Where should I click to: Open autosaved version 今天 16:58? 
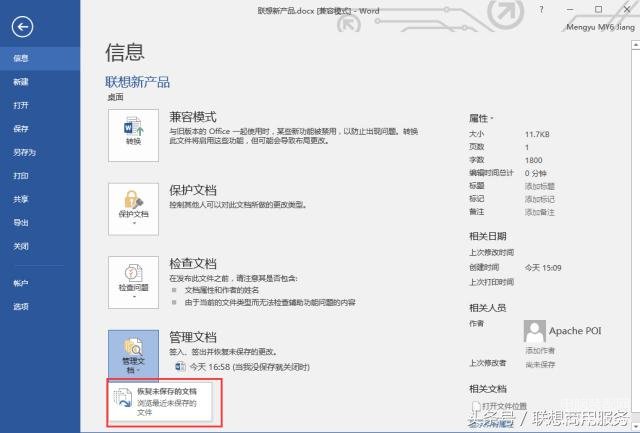(x=242, y=367)
